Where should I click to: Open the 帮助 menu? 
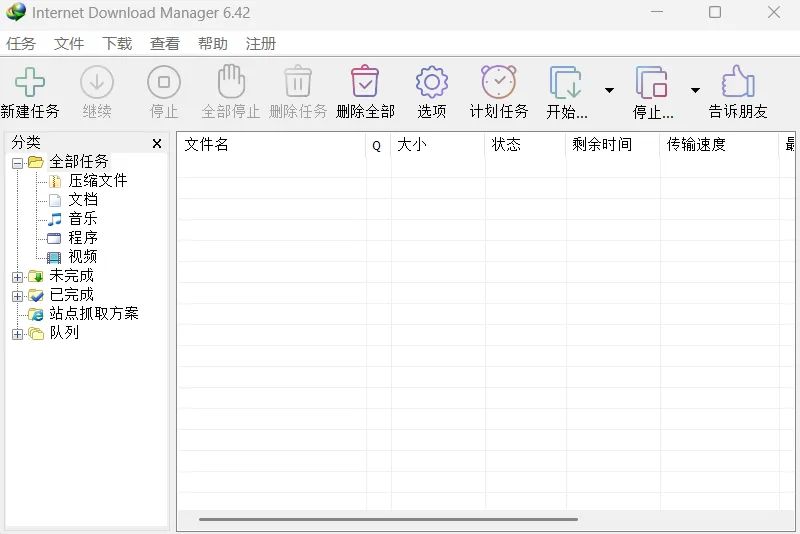click(213, 43)
